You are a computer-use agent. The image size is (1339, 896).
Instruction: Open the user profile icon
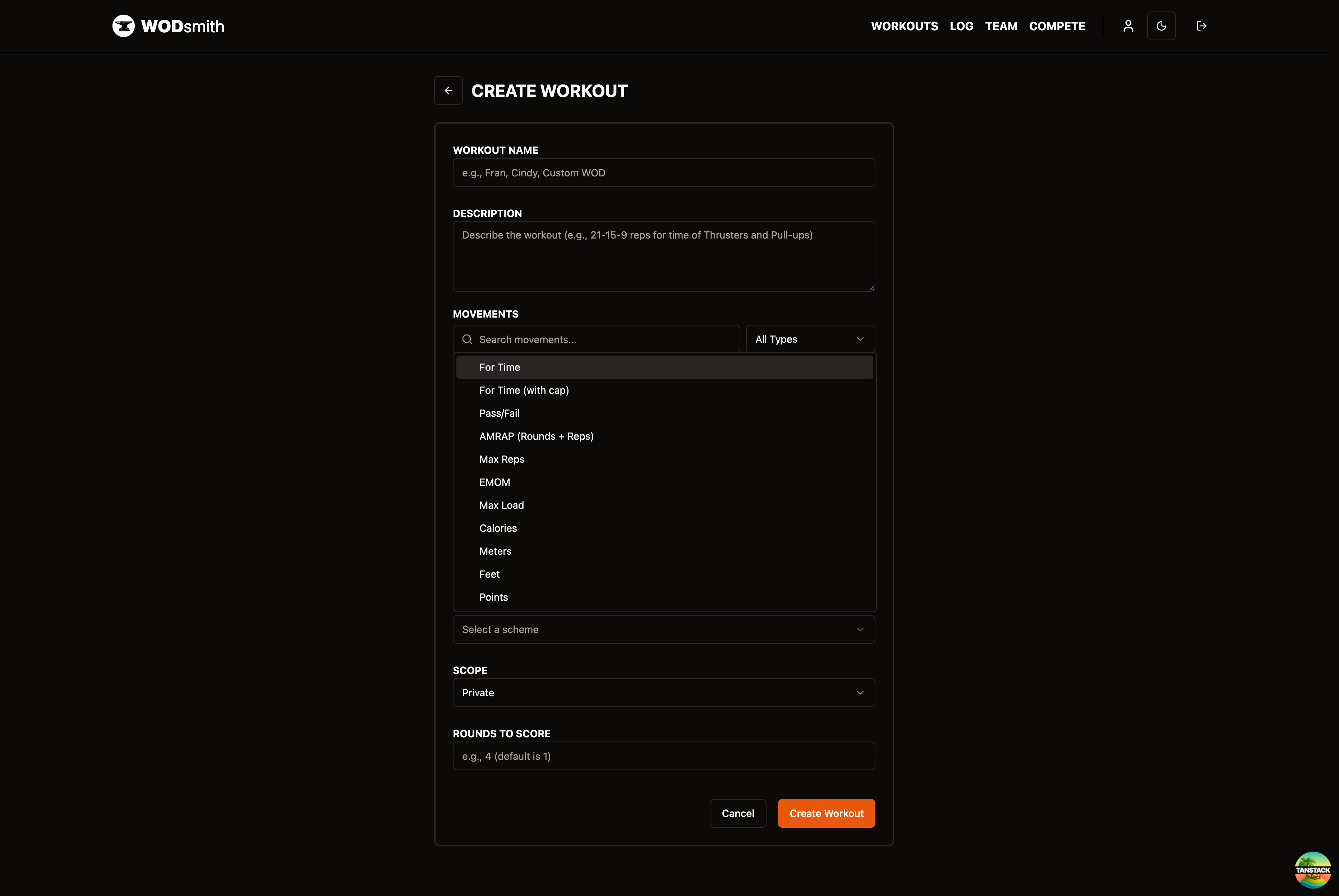[x=1128, y=26]
